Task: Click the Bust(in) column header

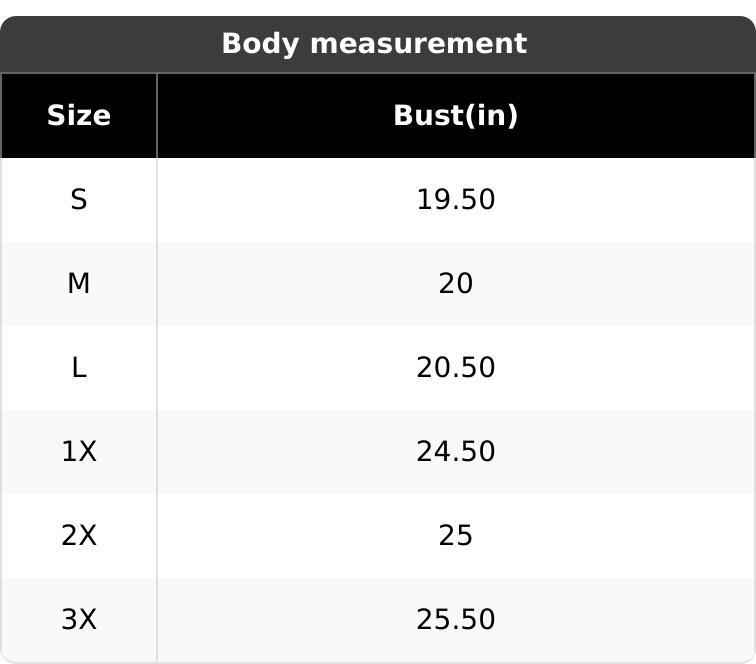Action: pyautogui.click(x=455, y=116)
